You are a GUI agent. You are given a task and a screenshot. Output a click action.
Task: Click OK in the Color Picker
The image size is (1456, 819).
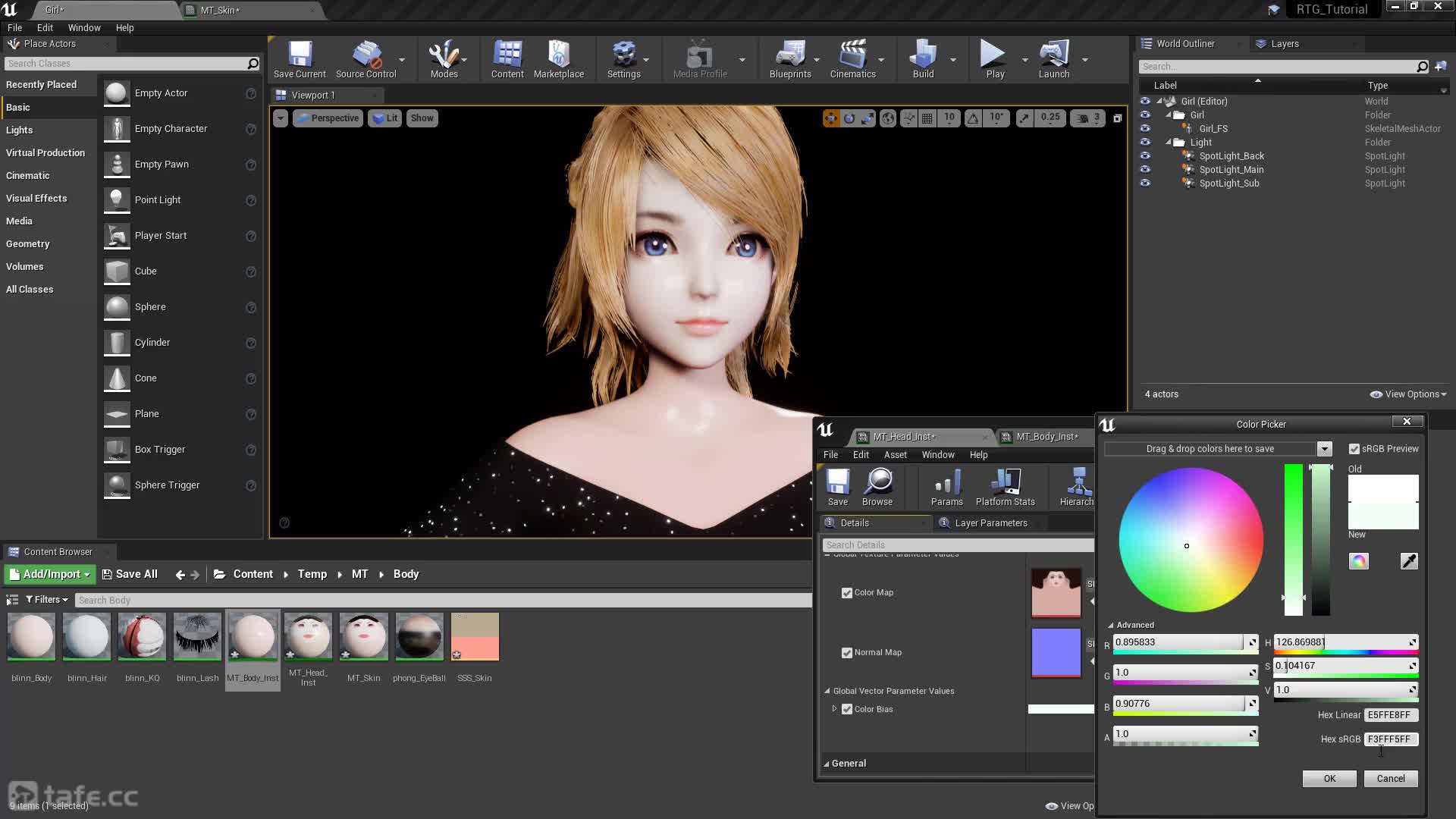click(x=1329, y=779)
